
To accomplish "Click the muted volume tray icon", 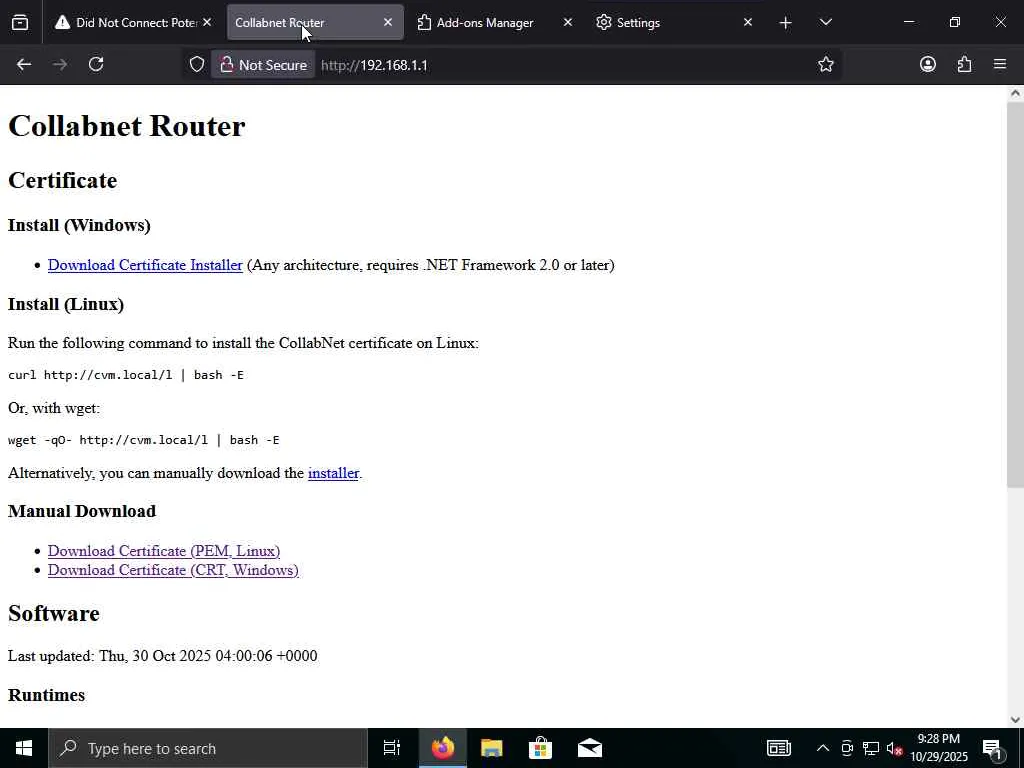I will tap(894, 748).
